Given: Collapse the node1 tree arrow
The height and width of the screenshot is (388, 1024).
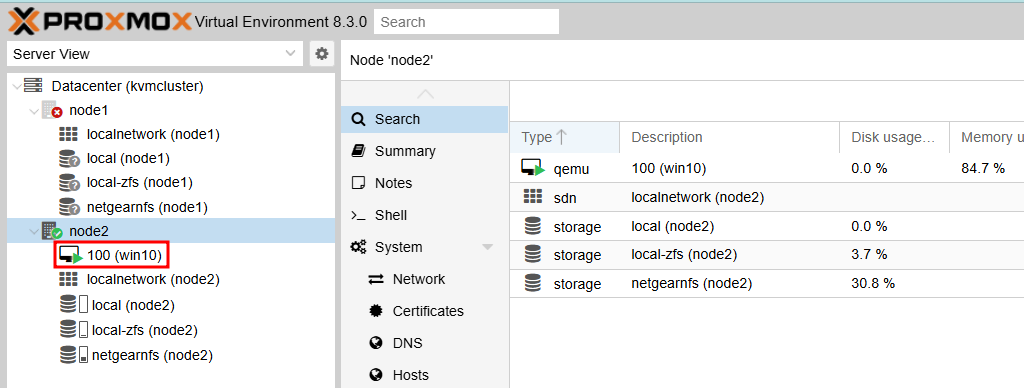Looking at the screenshot, I should click(x=34, y=111).
